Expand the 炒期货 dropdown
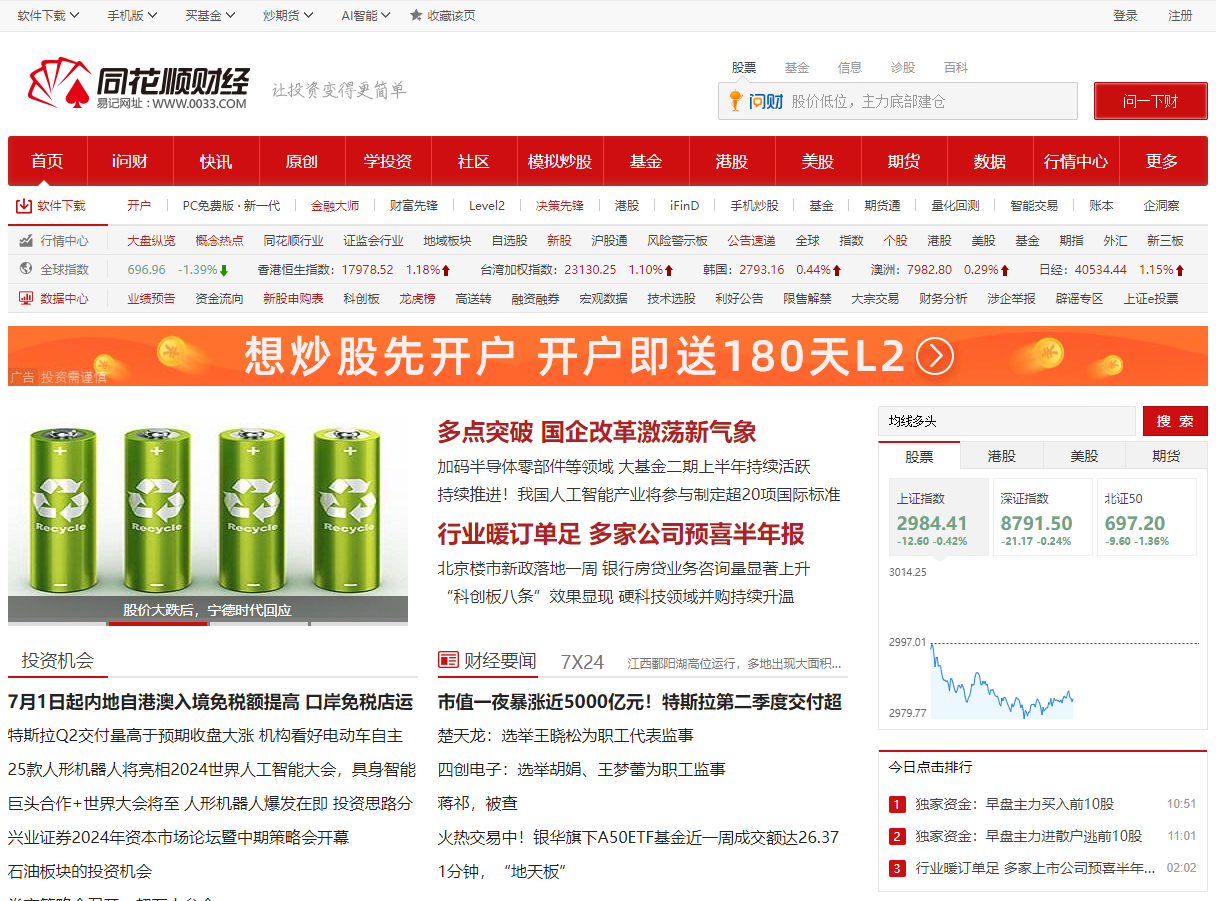The image size is (1216, 901). 288,16
